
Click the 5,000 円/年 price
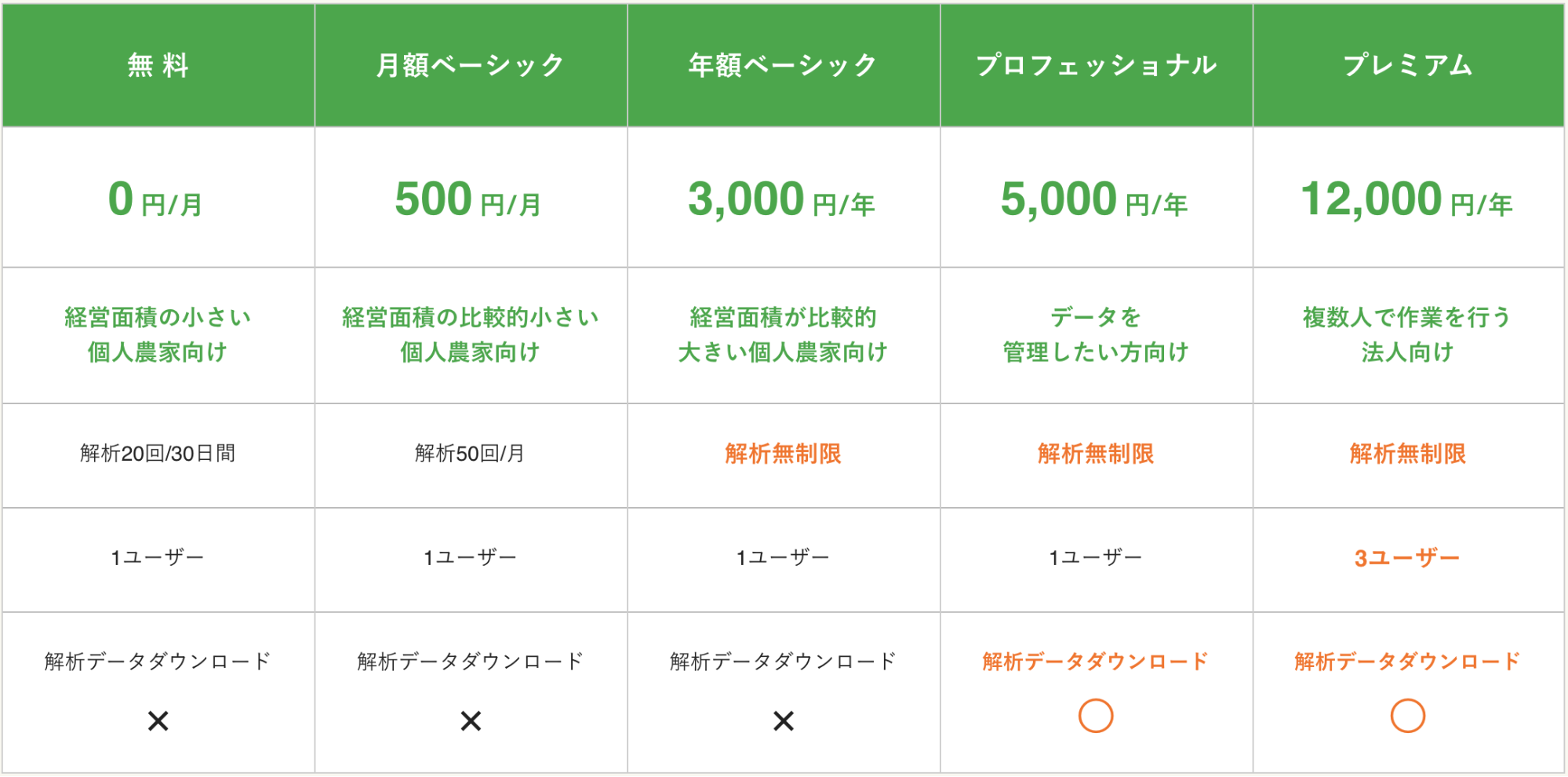1094,199
